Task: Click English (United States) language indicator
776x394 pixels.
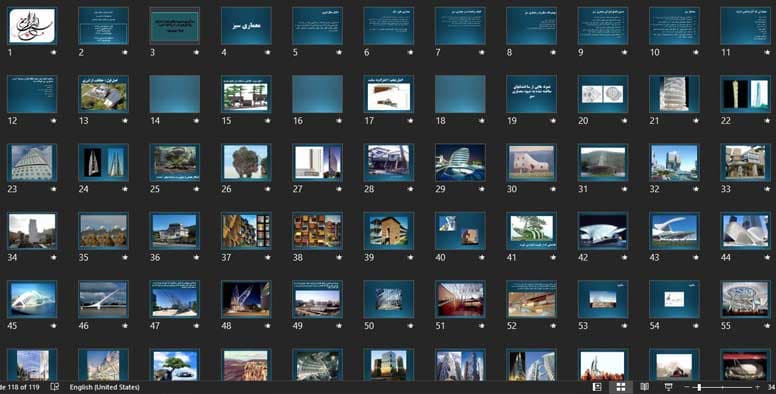Action: [x=104, y=387]
